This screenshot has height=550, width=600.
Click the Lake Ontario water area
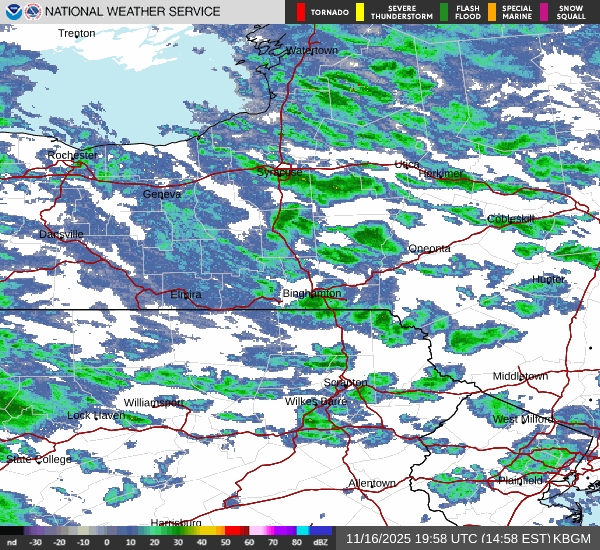tap(120, 90)
